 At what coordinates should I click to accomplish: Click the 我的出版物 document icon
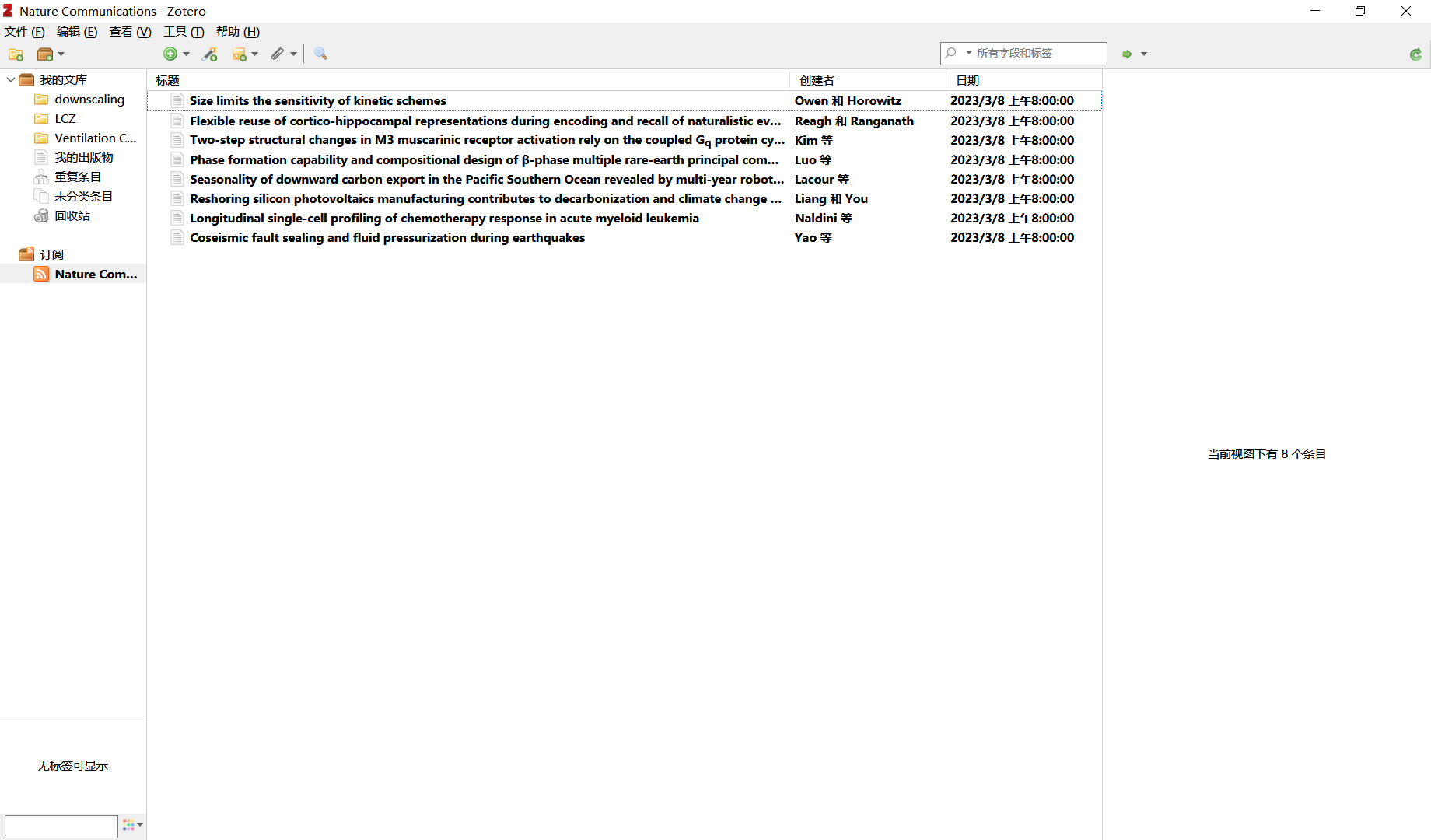41,158
